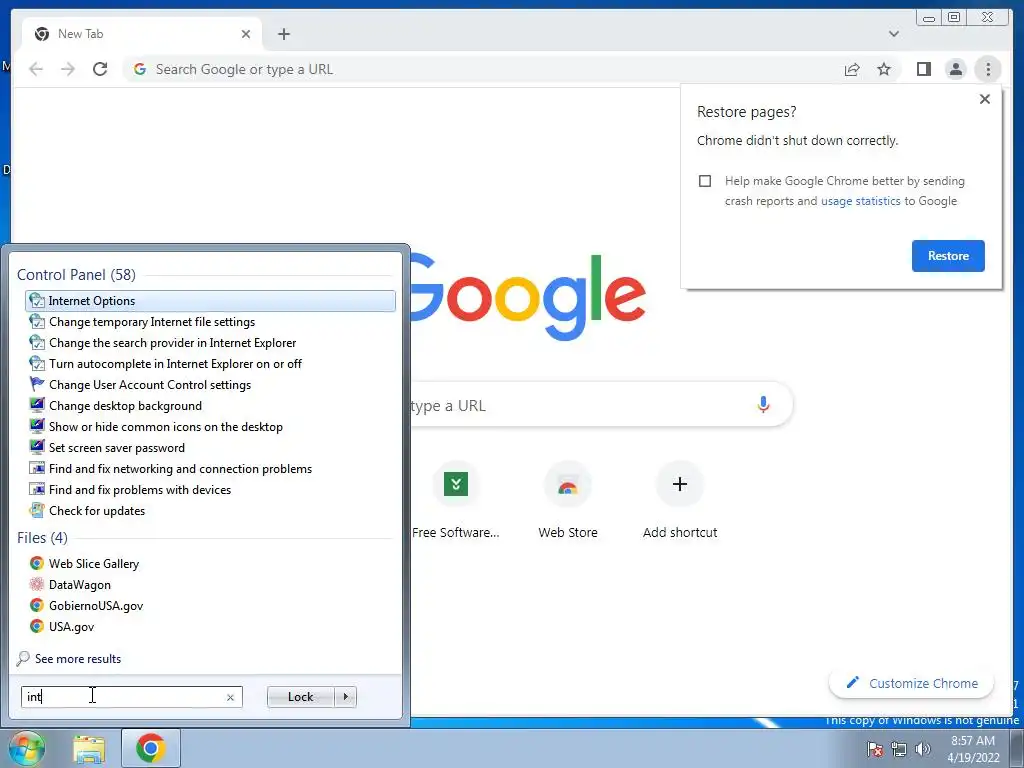This screenshot has width=1024, height=768.
Task: Select Change desktop background
Action: (210, 406)
